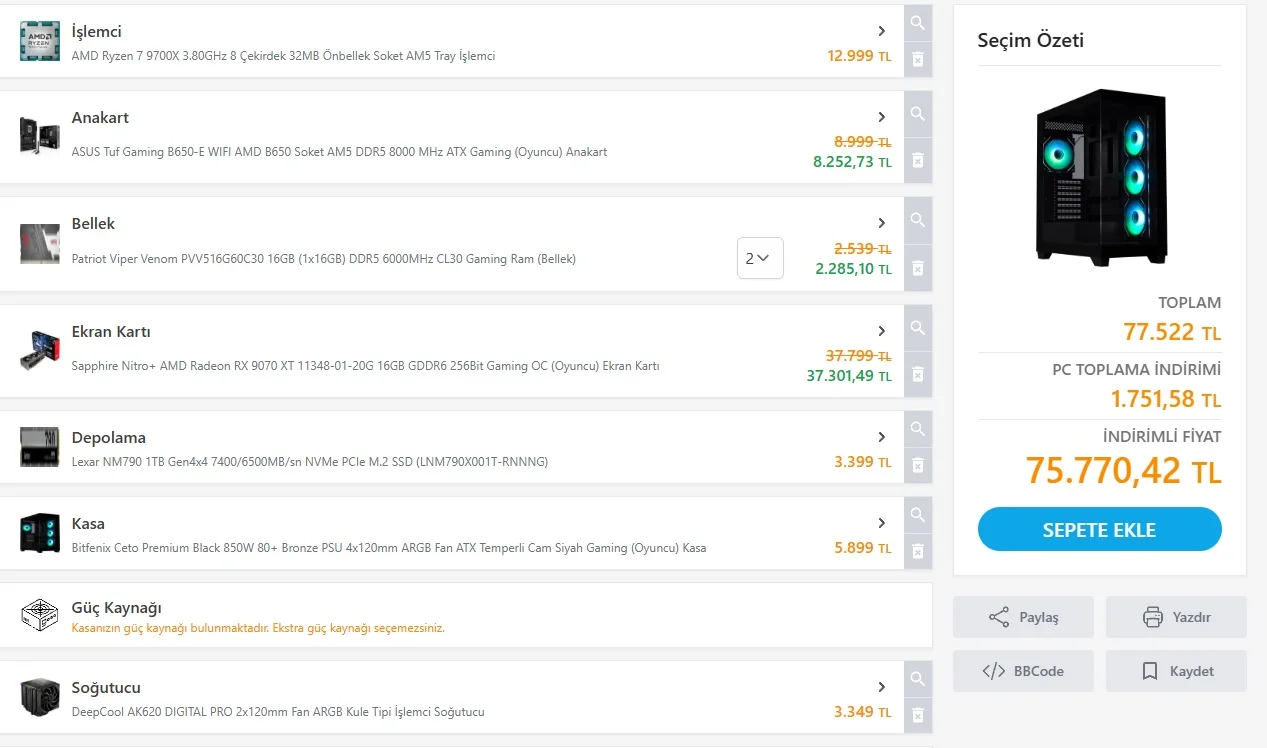Image resolution: width=1267 pixels, height=748 pixels.
Task: Open the Bellek quantity dropdown
Action: (759, 258)
